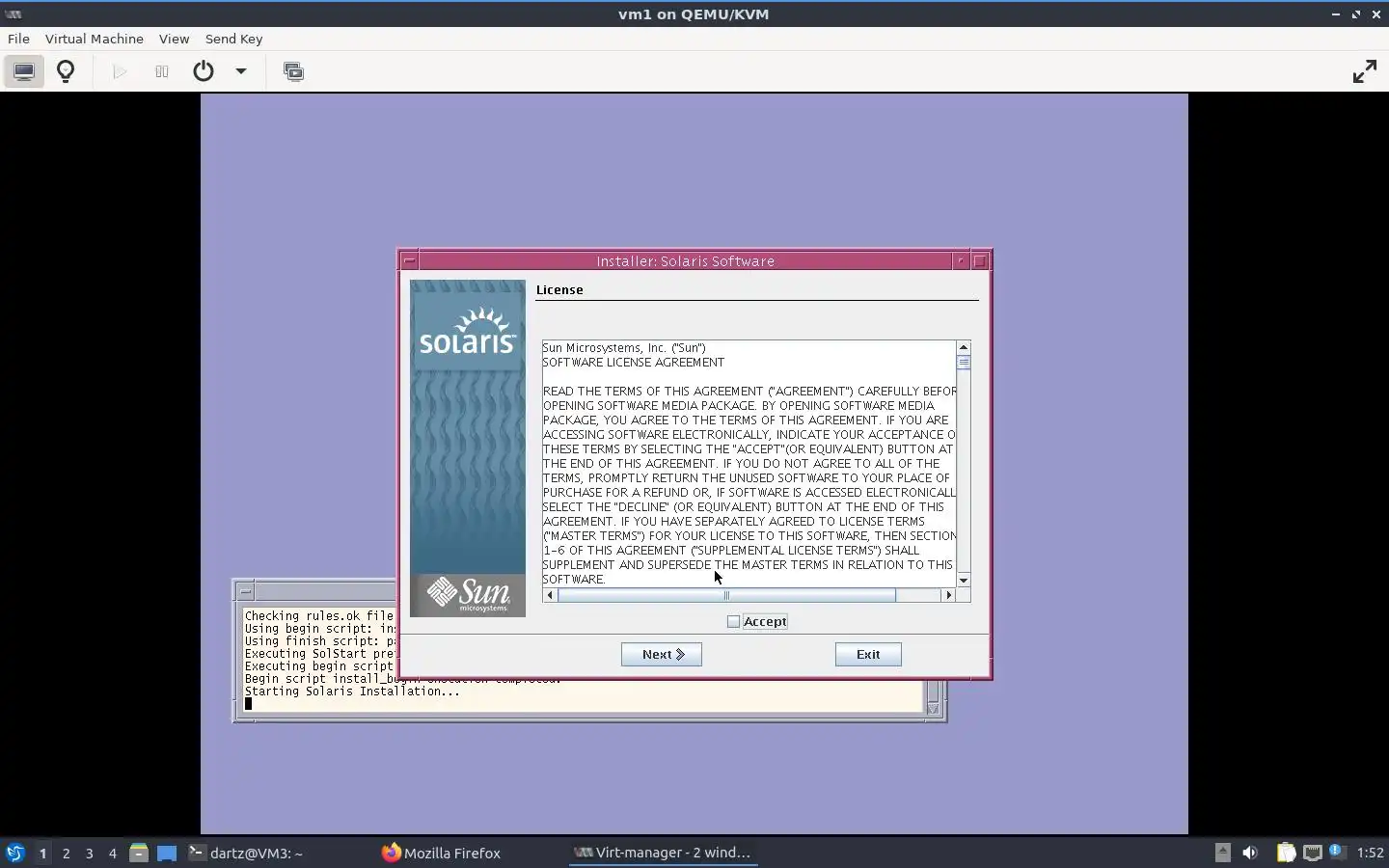Switch to Virt-manager taskbar entry

coord(663,853)
